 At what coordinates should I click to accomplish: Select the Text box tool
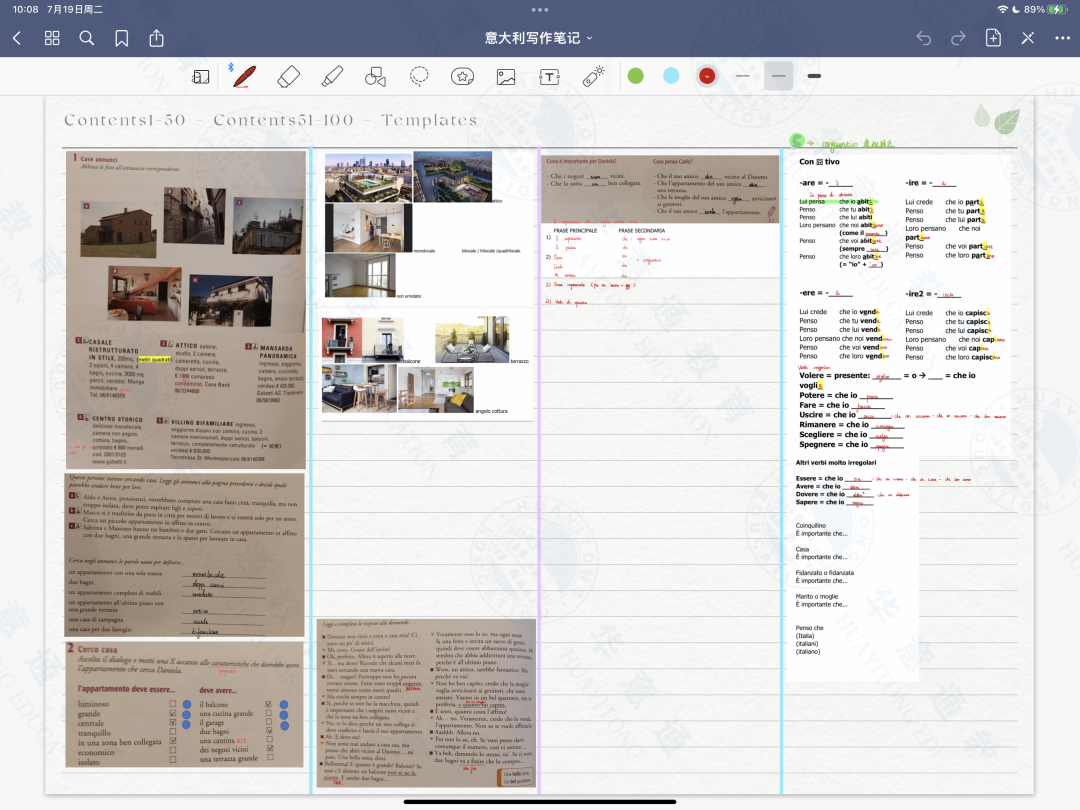click(x=550, y=76)
